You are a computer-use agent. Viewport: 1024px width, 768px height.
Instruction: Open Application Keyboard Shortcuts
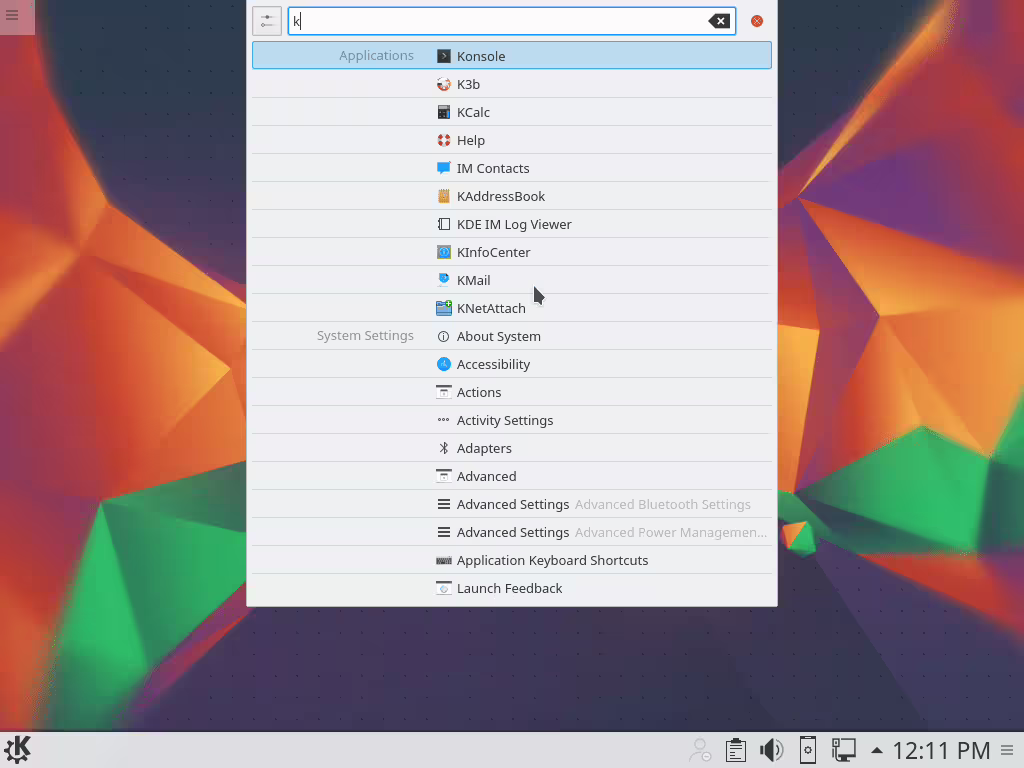click(x=512, y=561)
